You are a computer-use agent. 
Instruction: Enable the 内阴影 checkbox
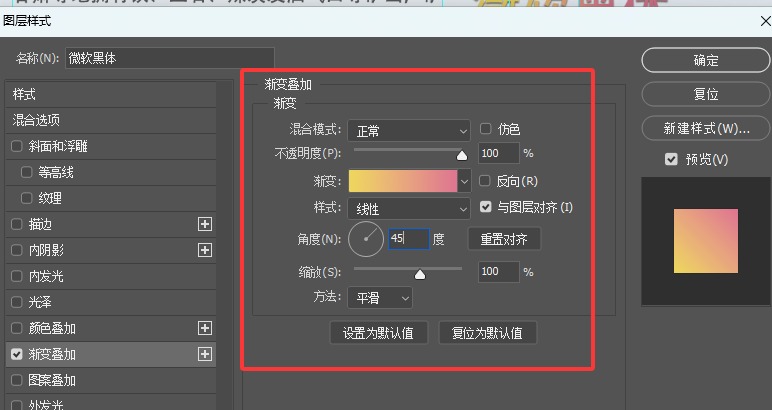pyautogui.click(x=17, y=250)
